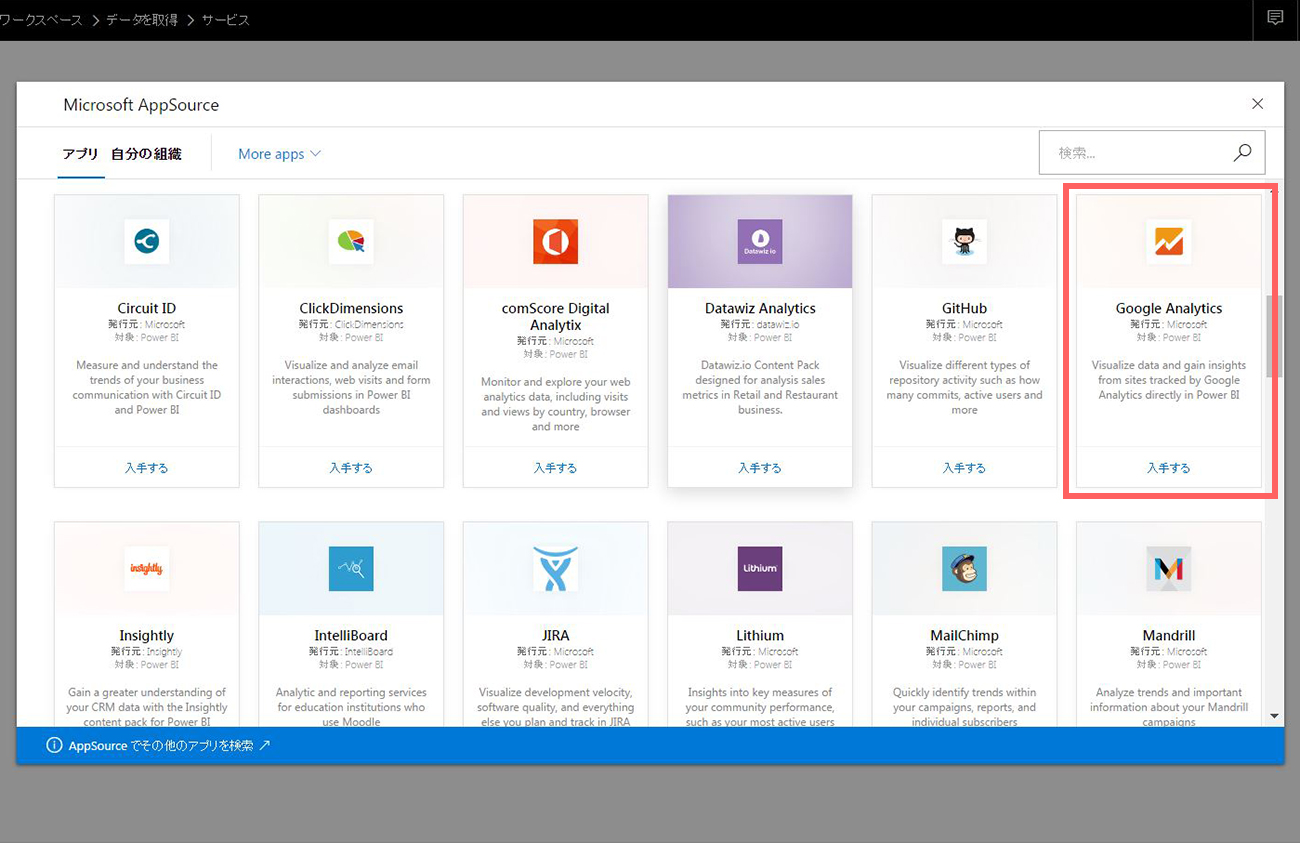This screenshot has width=1300, height=843.
Task: Click the Datawiz.io purple icon
Action: pyautogui.click(x=760, y=241)
